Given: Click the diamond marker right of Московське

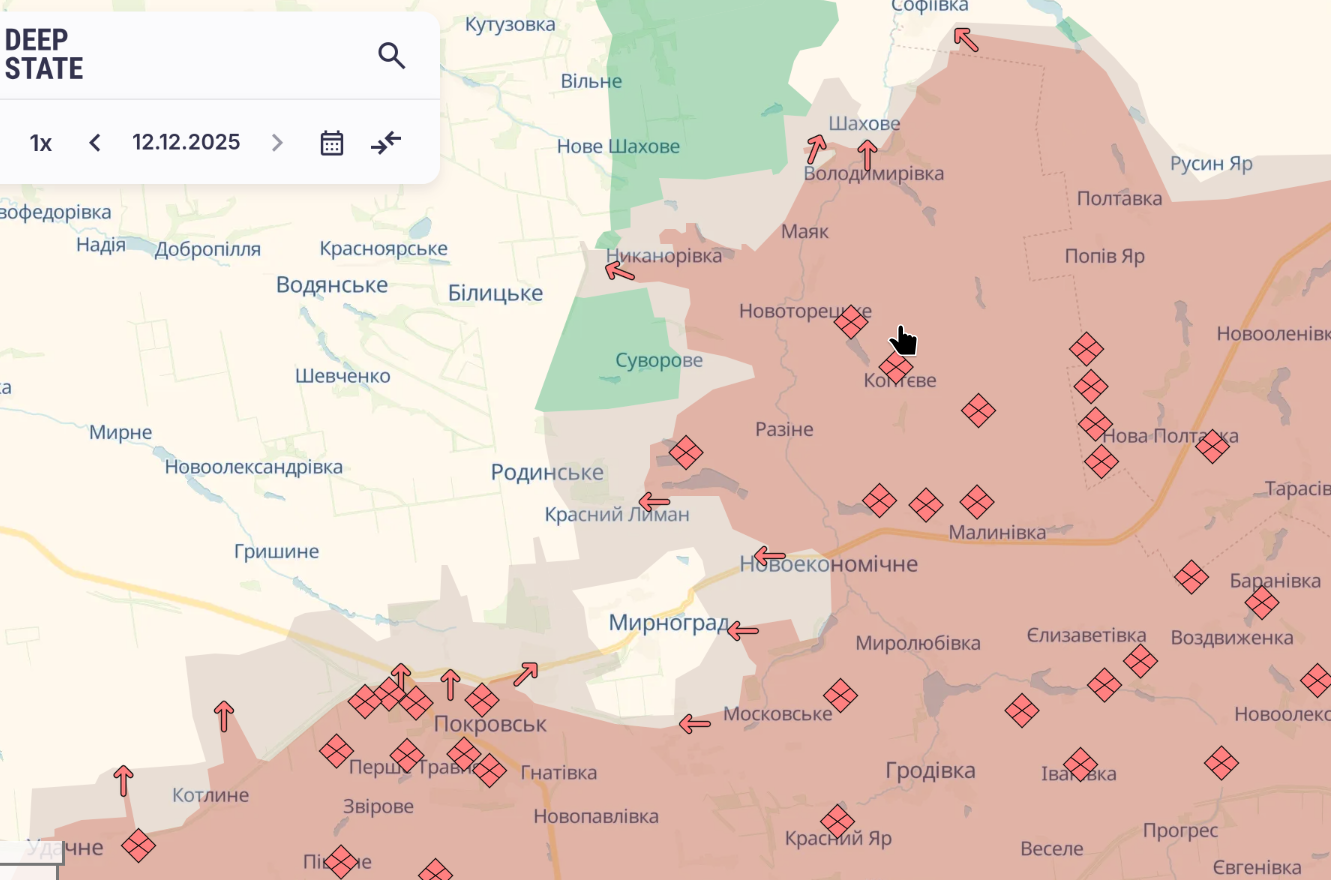Looking at the screenshot, I should (x=840, y=695).
